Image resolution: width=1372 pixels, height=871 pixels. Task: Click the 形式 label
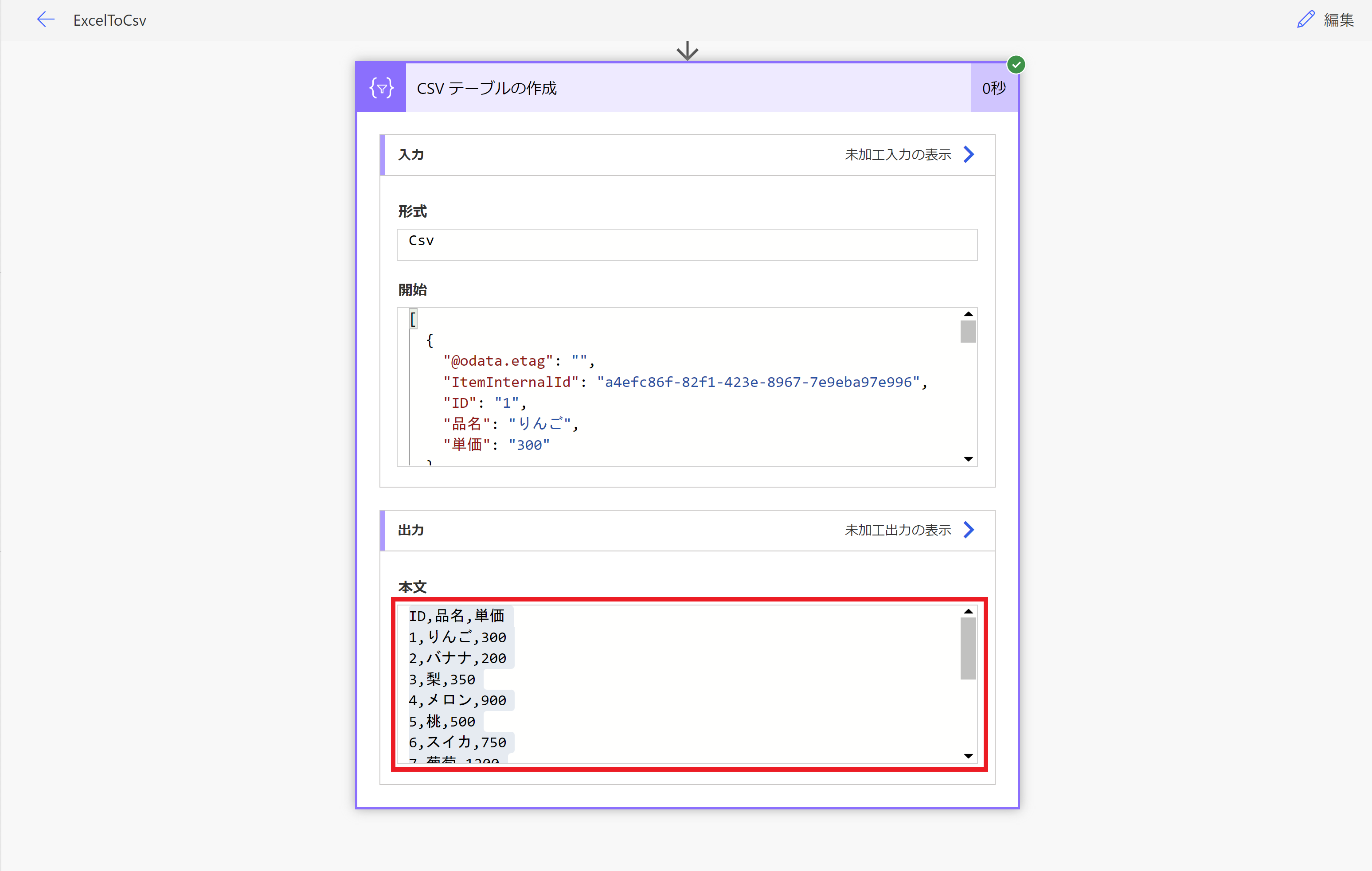413,211
